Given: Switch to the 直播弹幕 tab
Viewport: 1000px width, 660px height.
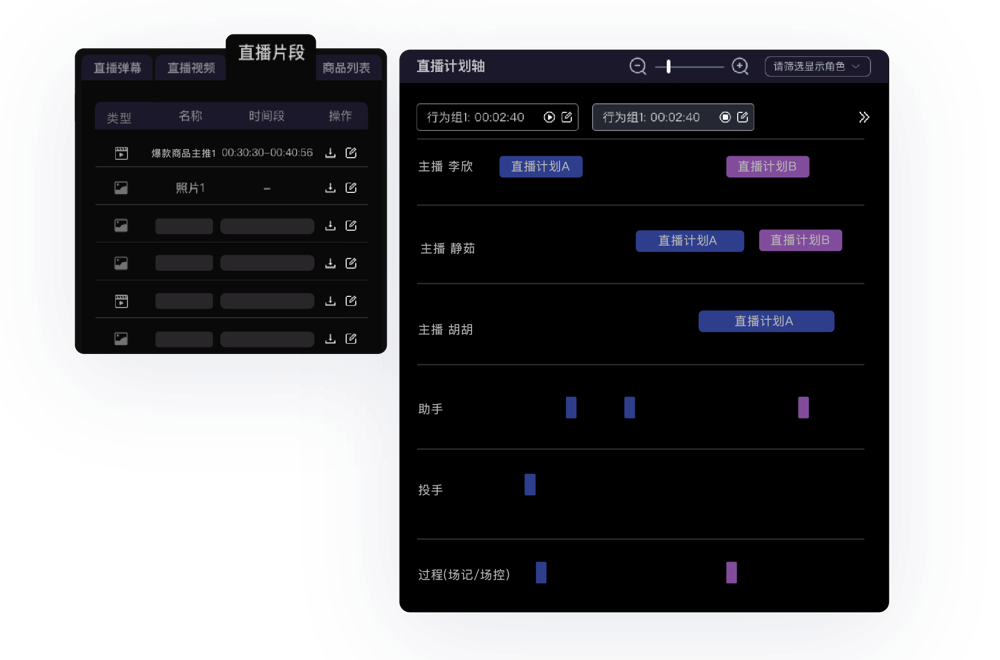Looking at the screenshot, I should point(117,68).
